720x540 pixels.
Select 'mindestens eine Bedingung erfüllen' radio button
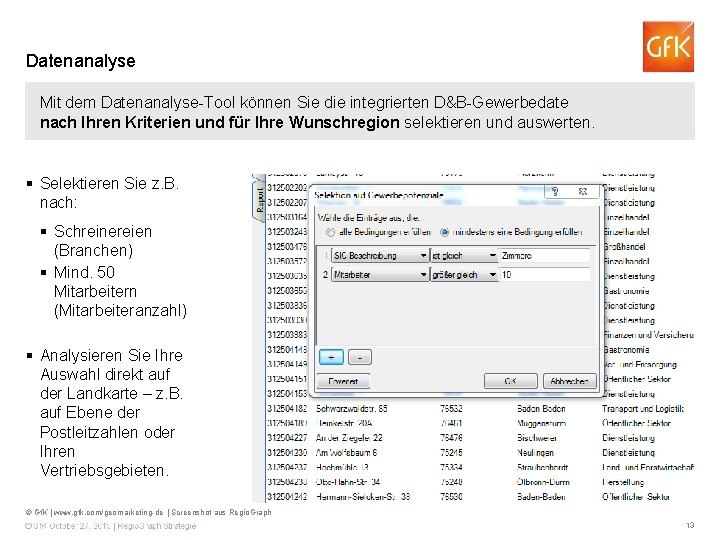click(444, 232)
